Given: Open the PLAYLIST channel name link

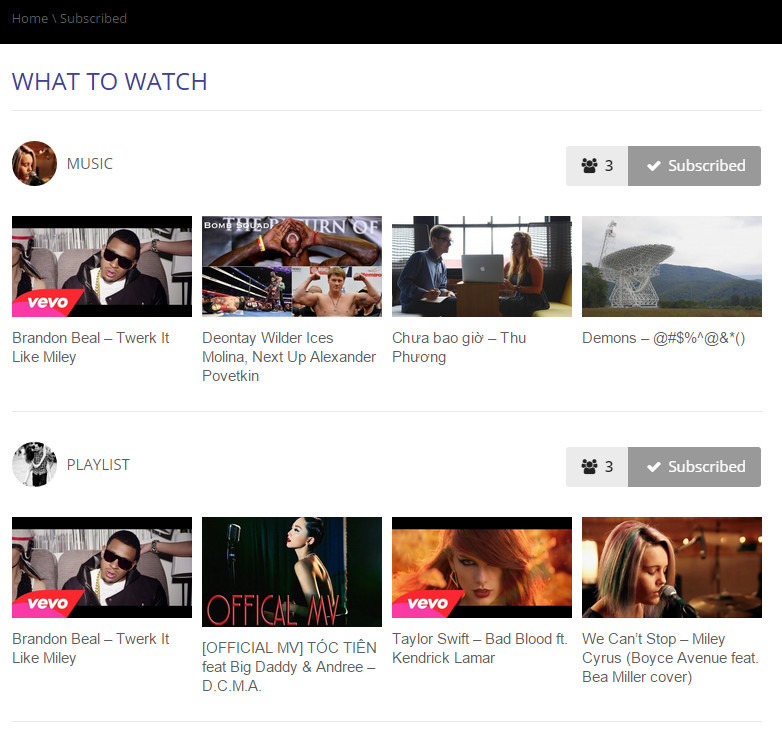Looking at the screenshot, I should [98, 465].
